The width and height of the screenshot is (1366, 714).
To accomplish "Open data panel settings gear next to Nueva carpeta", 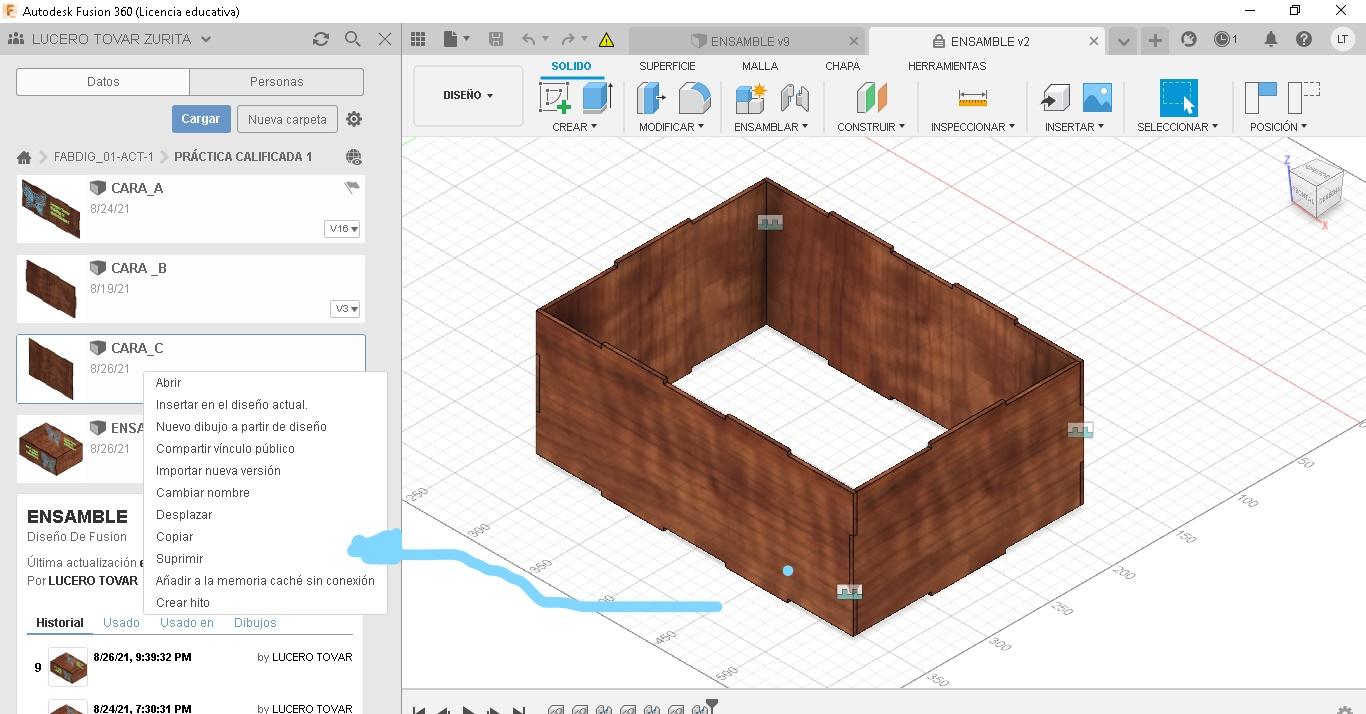I will pyautogui.click(x=354, y=119).
